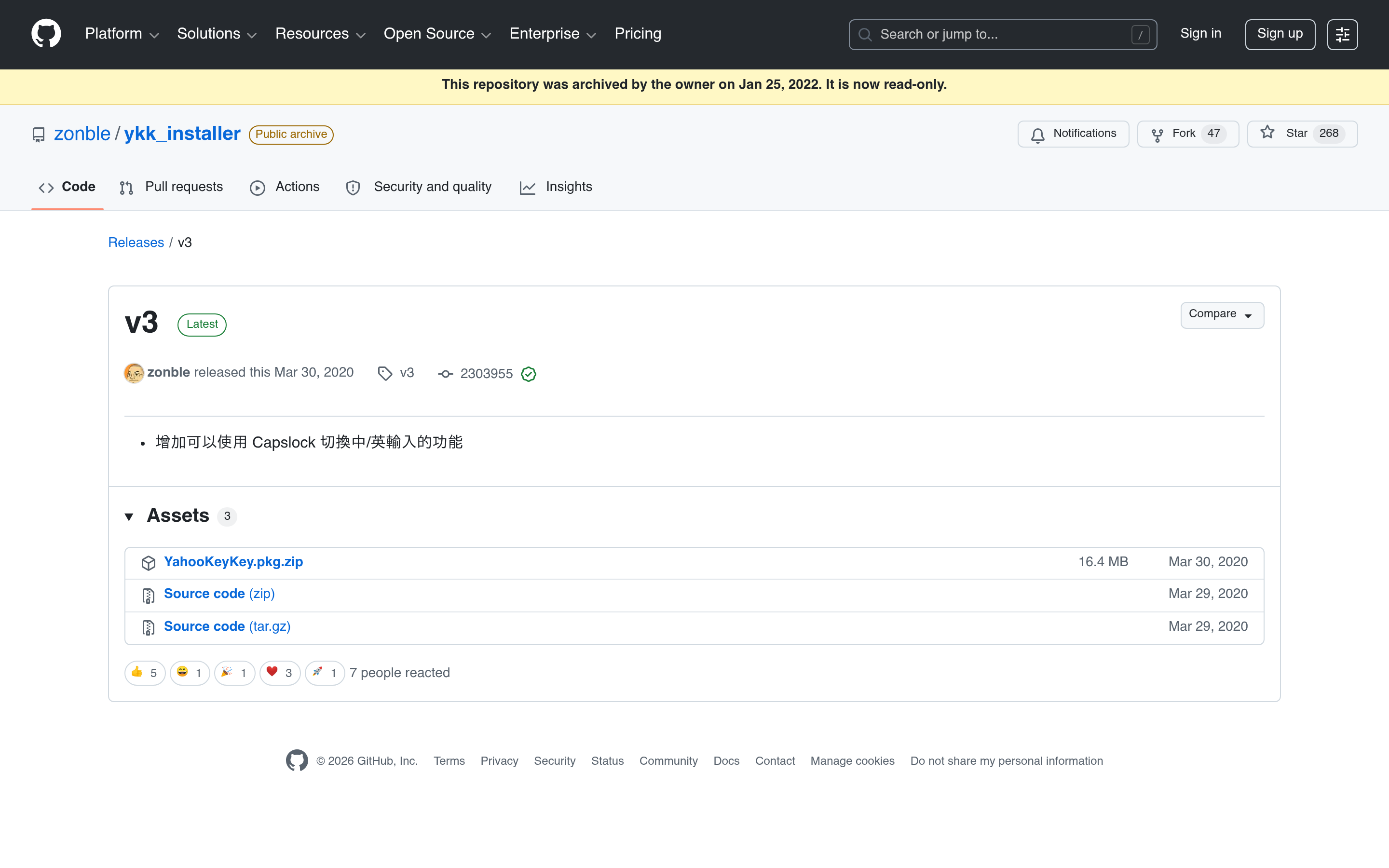
Task: Click the rocket reaction
Action: [324, 673]
